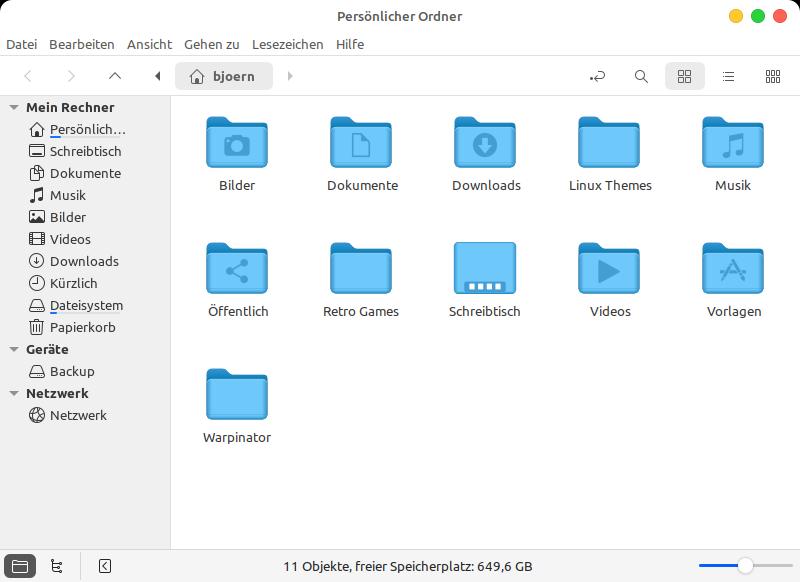Image resolution: width=800 pixels, height=582 pixels.
Task: Open the Datei menu
Action: coord(21,44)
